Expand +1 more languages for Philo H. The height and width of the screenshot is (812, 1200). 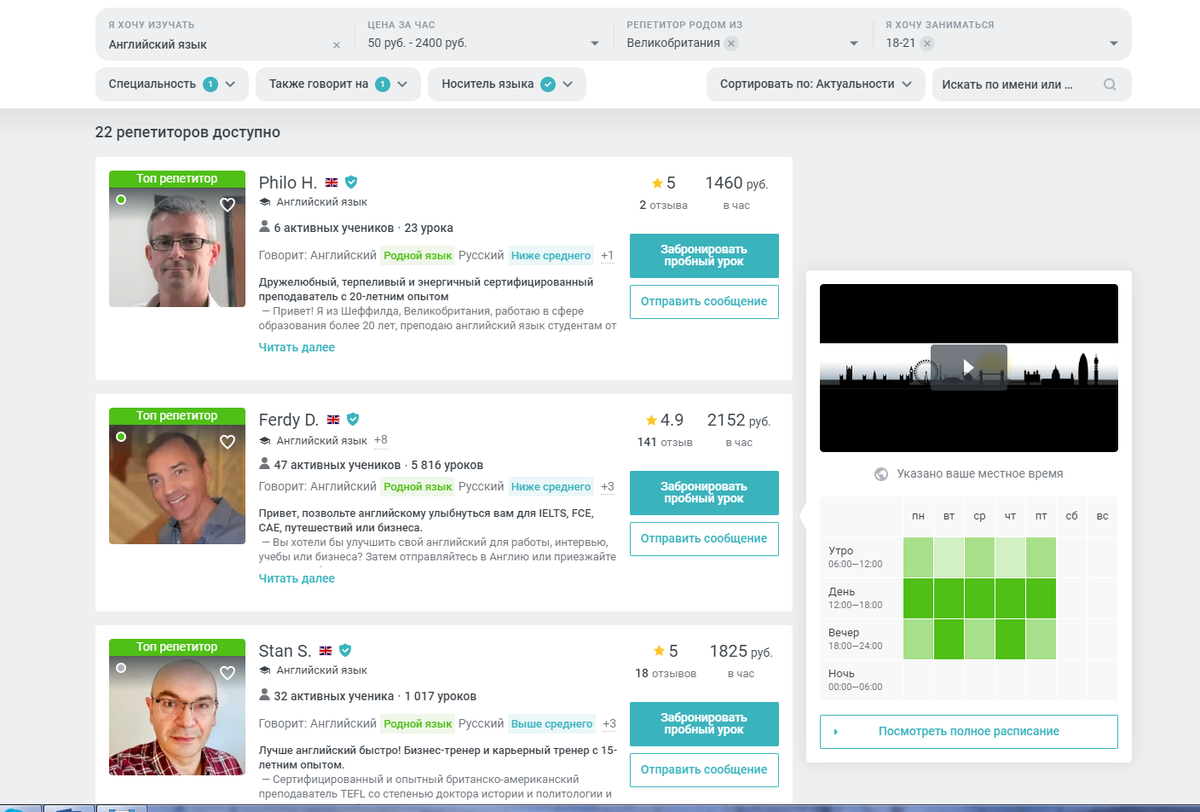pyautogui.click(x=607, y=255)
